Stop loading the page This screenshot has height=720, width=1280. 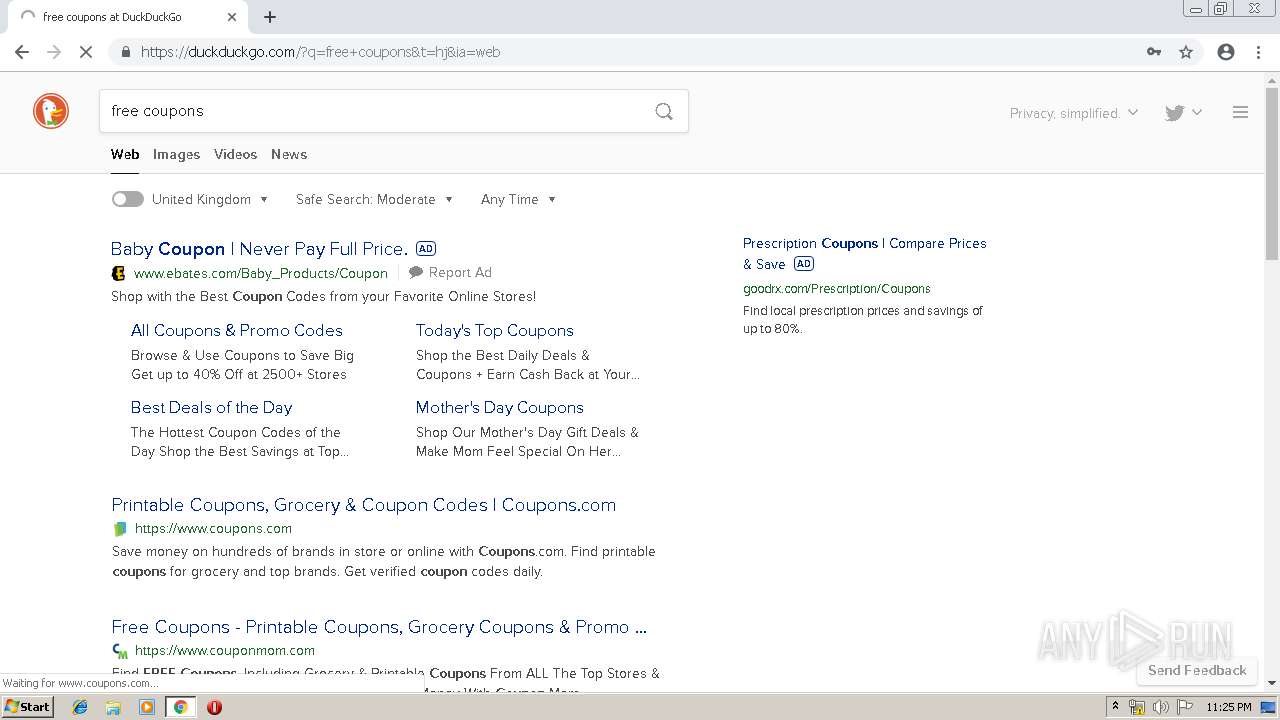[x=86, y=52]
